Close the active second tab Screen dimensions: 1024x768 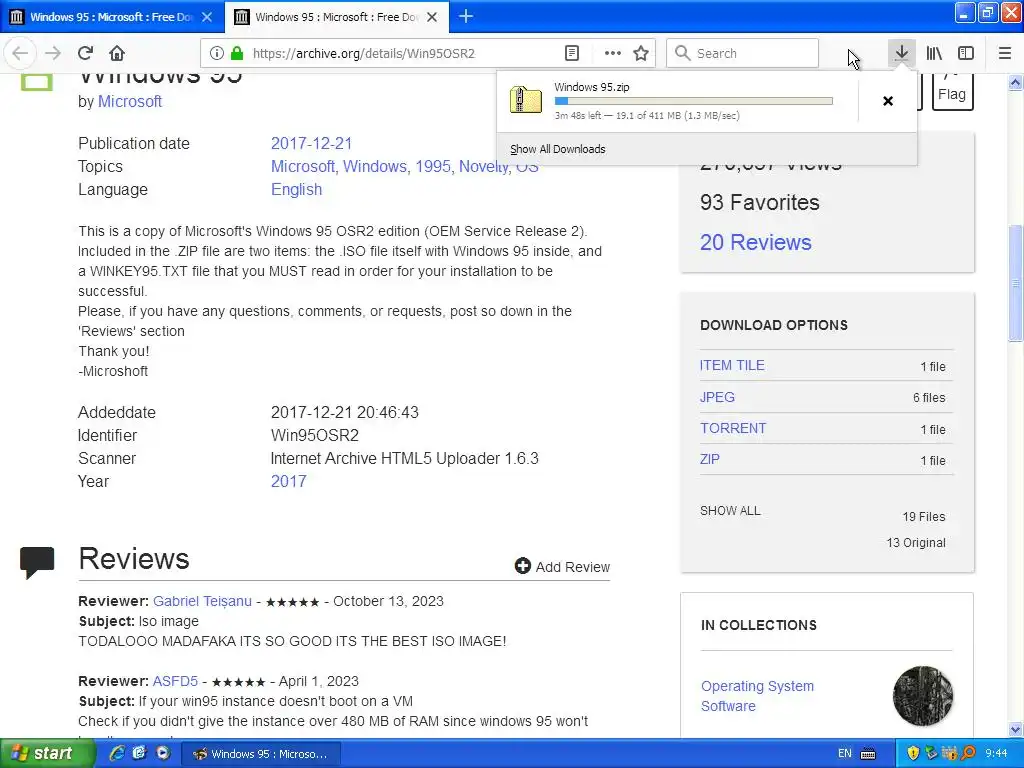pyautogui.click(x=432, y=17)
